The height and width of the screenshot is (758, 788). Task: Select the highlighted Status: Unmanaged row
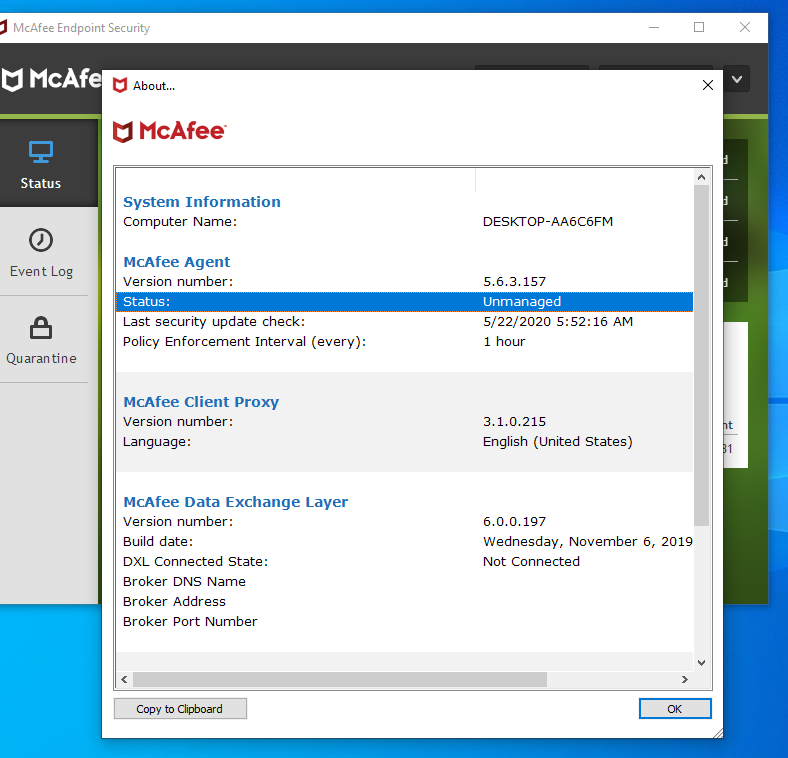point(405,302)
